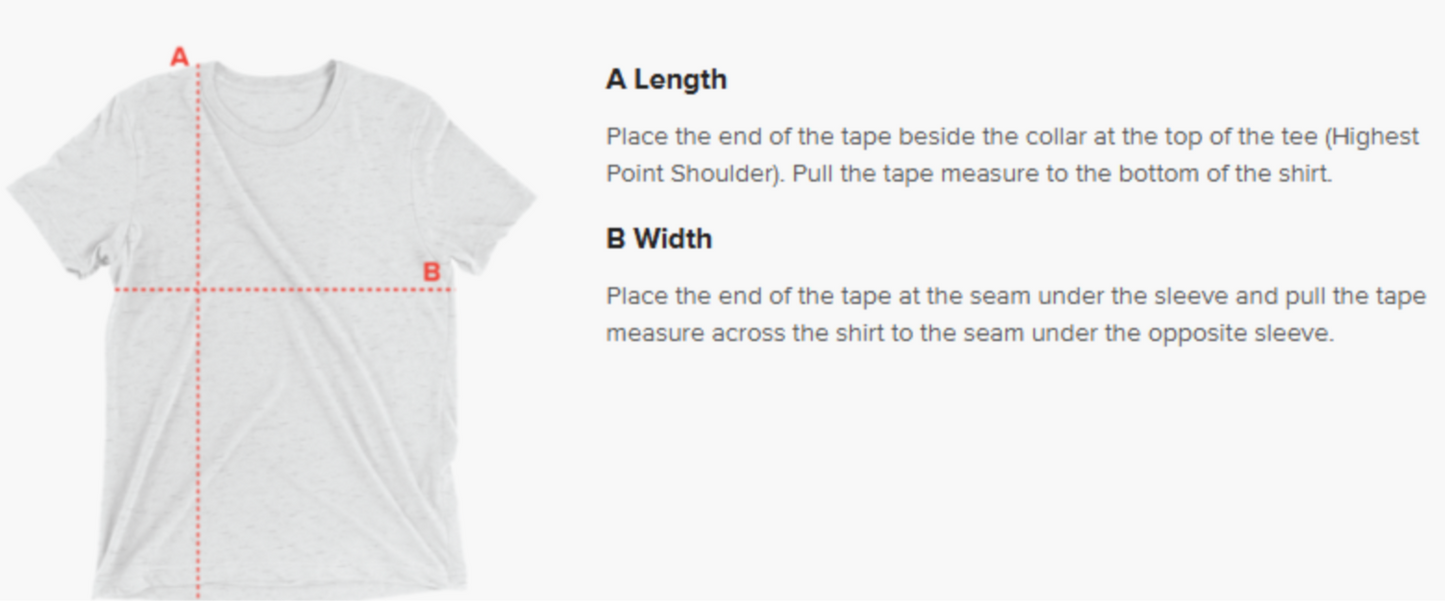Click the left end of the width line

[118, 290]
